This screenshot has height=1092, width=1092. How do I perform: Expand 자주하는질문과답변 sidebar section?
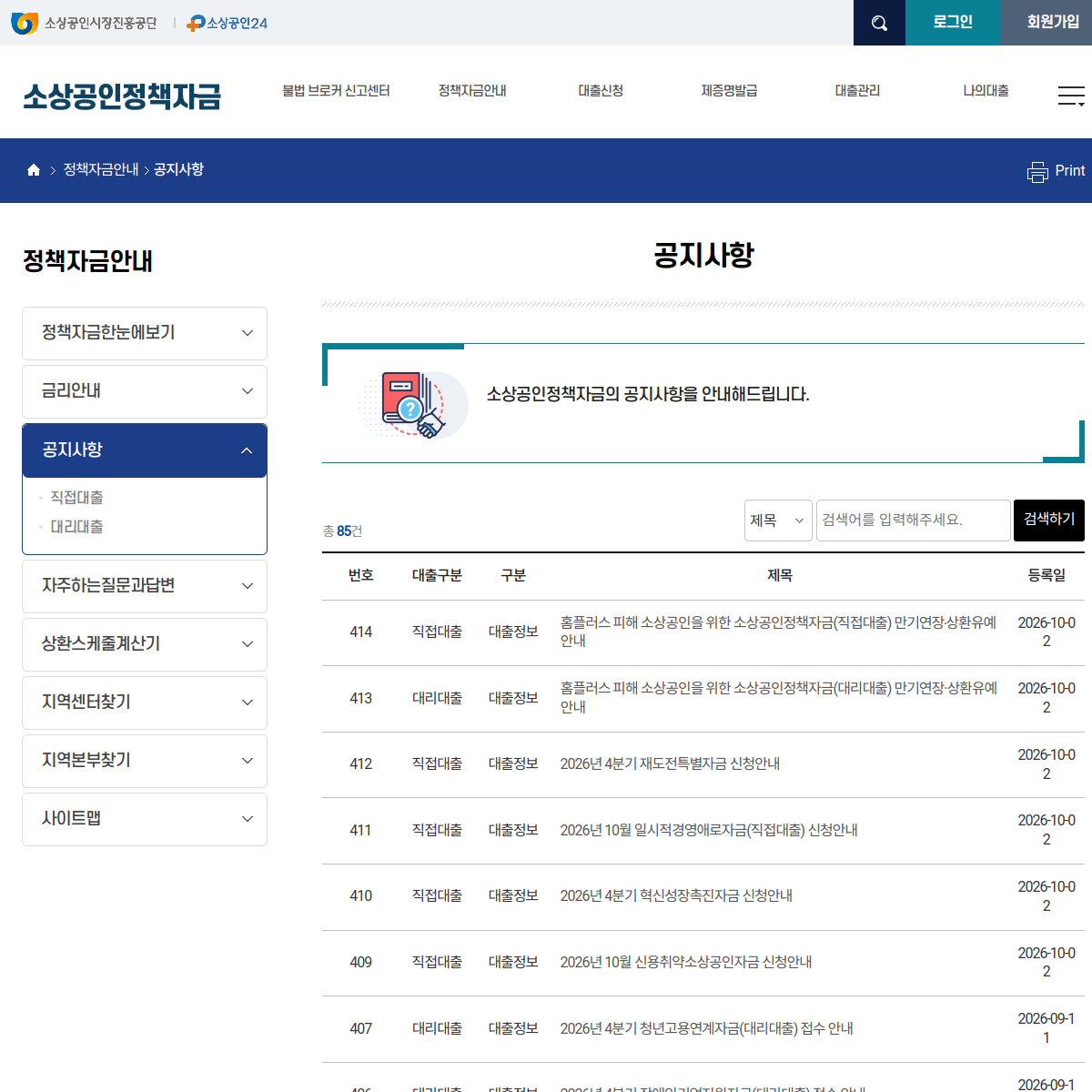coord(145,586)
